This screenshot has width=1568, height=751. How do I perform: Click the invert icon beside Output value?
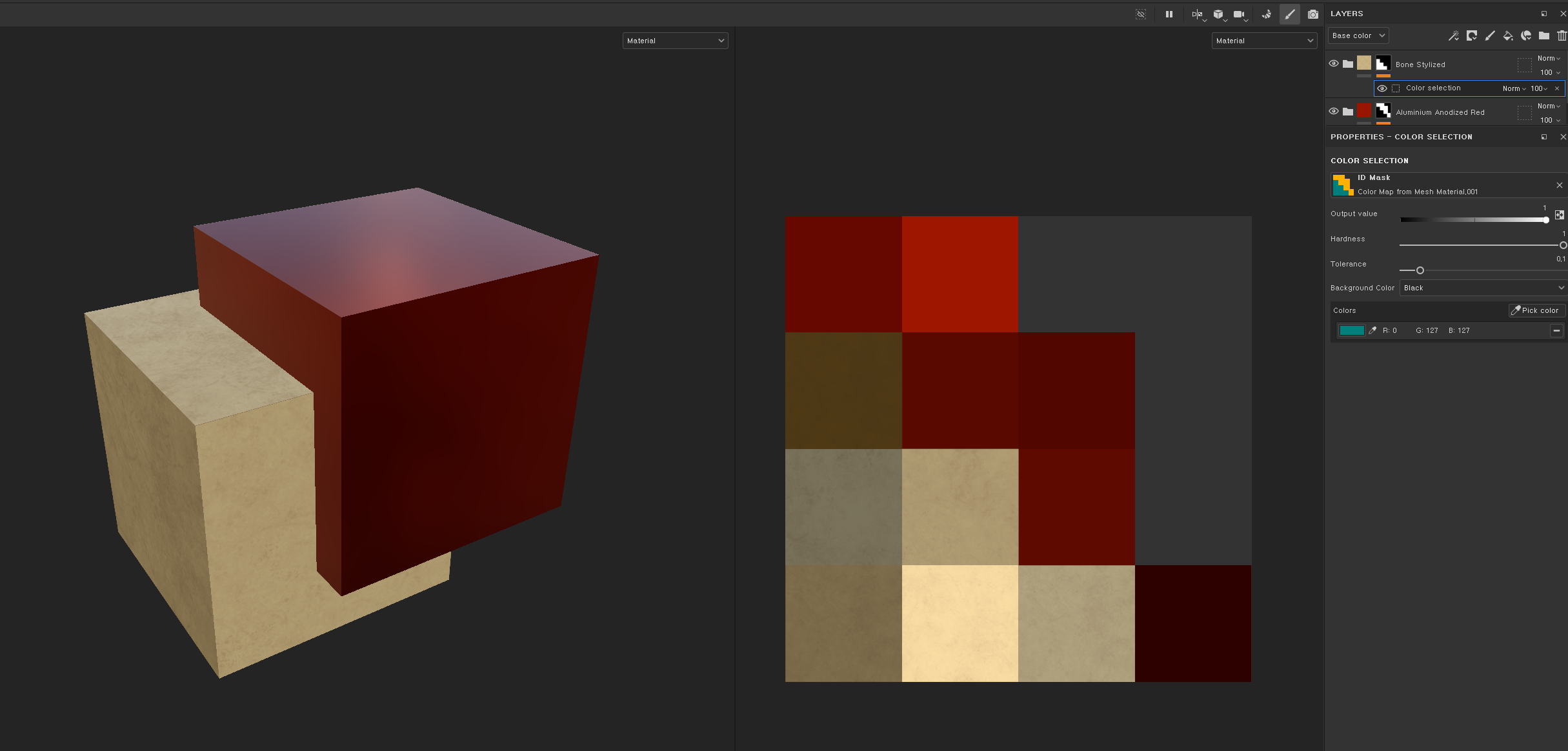pyautogui.click(x=1560, y=215)
